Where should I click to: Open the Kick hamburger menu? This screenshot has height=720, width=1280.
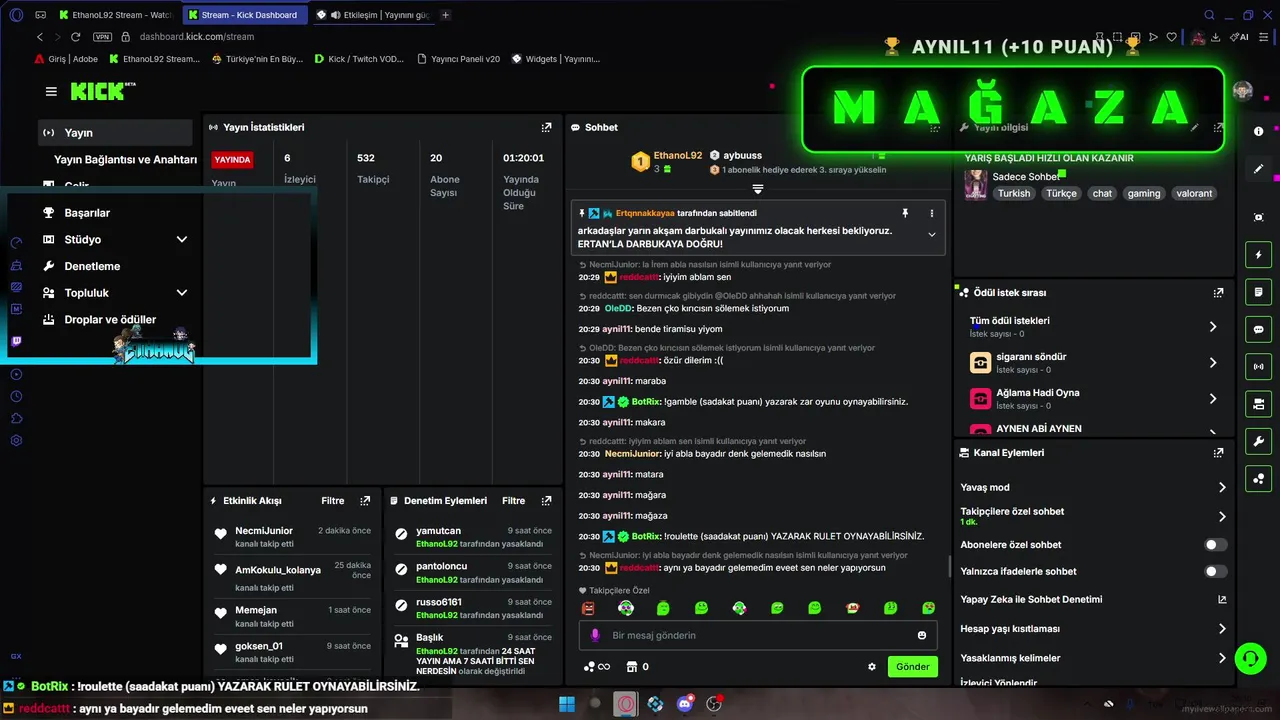coord(51,91)
